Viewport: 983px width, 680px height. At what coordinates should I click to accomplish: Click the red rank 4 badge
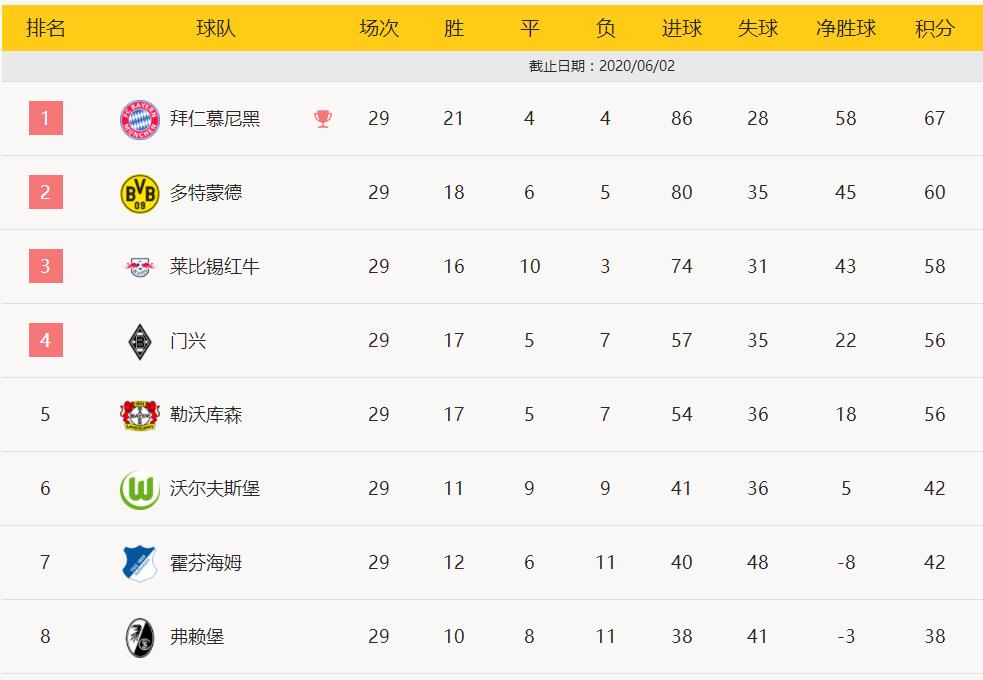tap(46, 340)
